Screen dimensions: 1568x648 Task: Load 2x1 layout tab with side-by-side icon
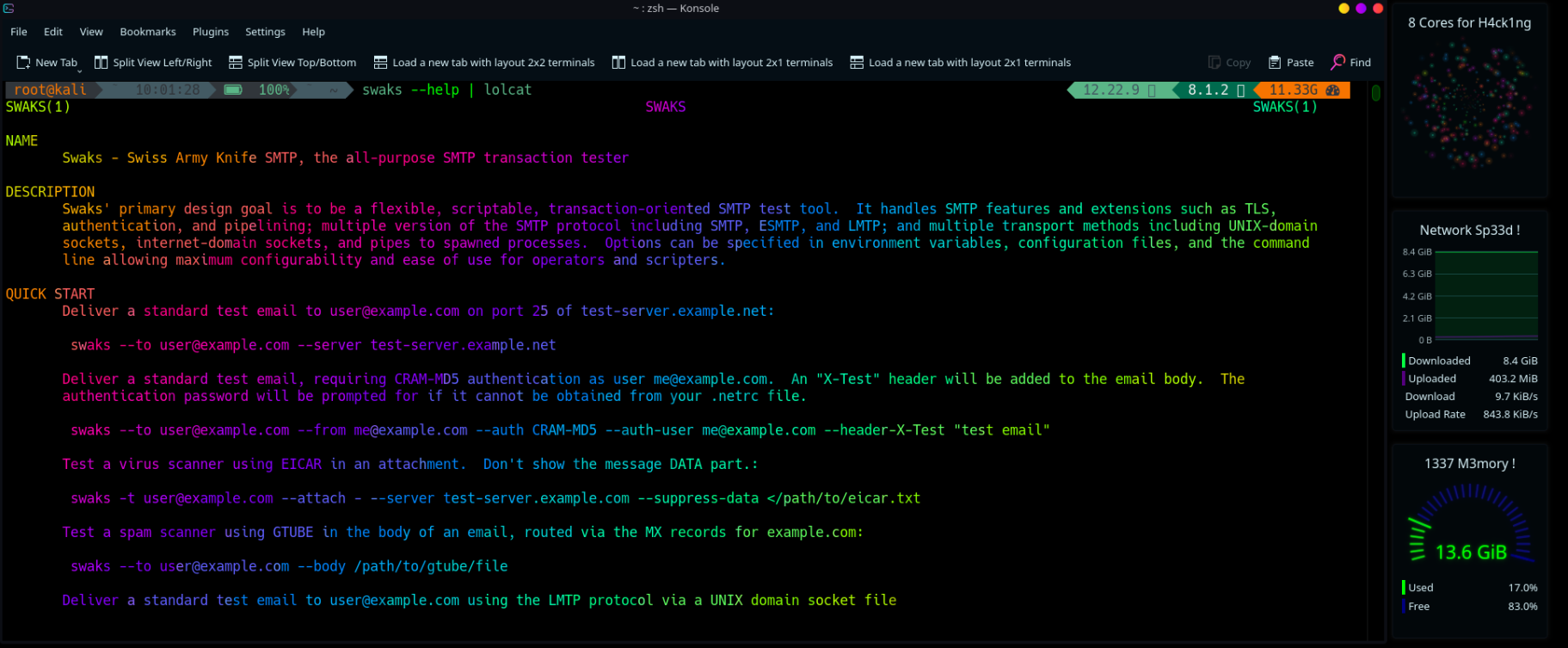723,62
